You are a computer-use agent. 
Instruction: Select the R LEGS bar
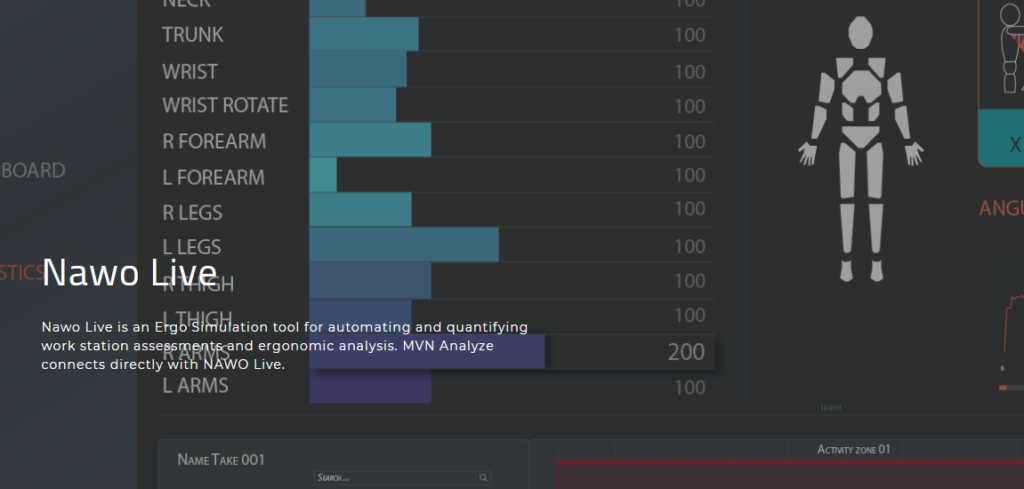click(x=360, y=210)
